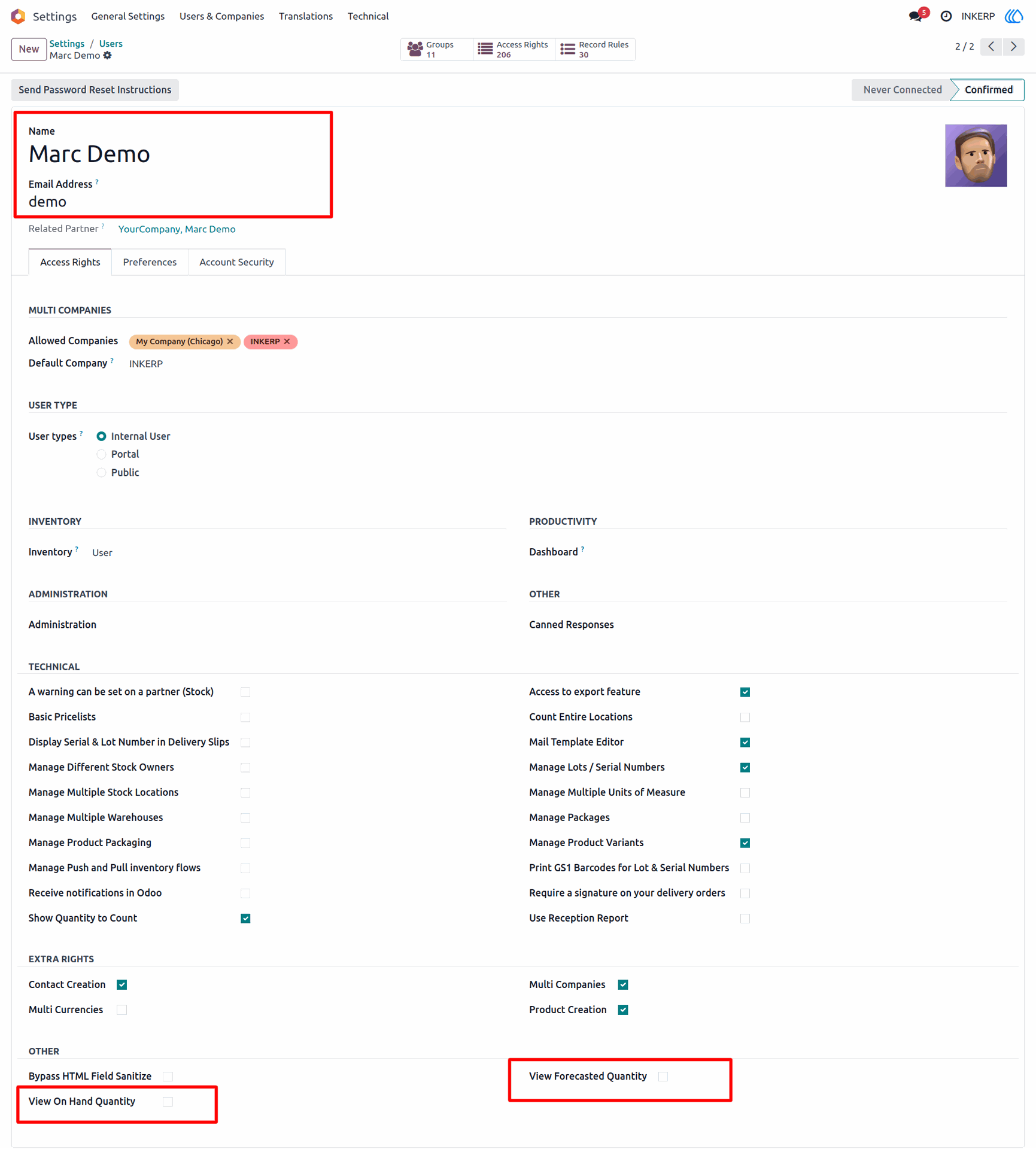Select Internal User radio option
This screenshot has width=1036, height=1149.
tap(102, 436)
